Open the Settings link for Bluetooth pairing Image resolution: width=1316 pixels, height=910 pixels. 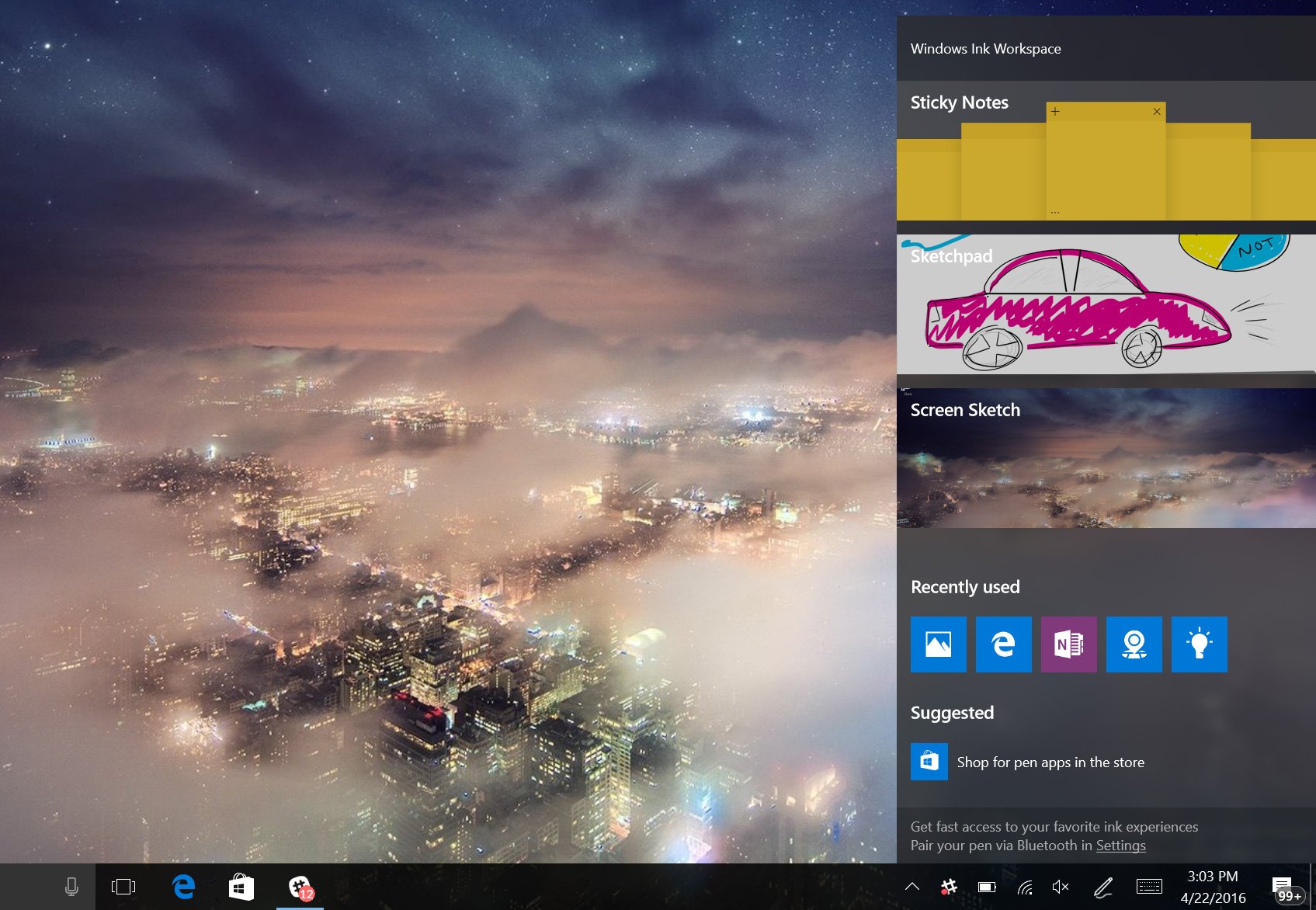(x=1120, y=846)
